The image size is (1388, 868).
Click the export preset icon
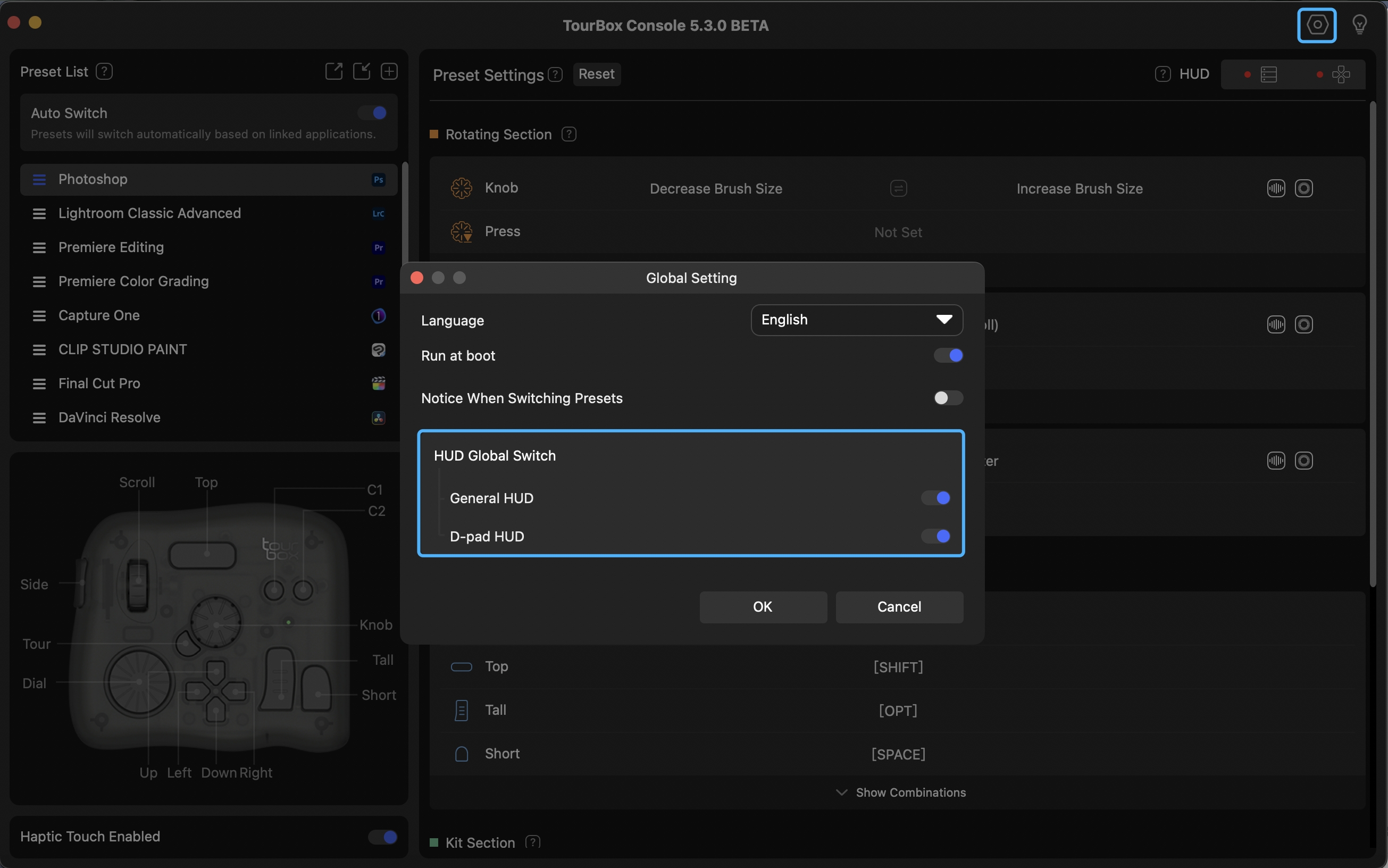click(333, 71)
